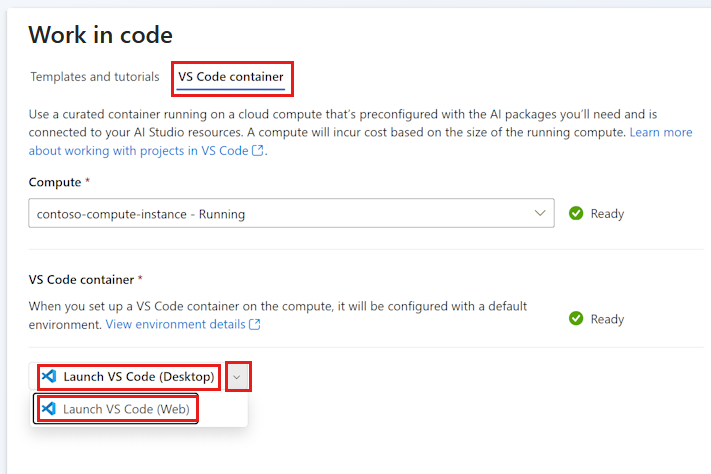The width and height of the screenshot is (711, 474).
Task: Toggle the launch options split-button chevron
Action: 237,376
